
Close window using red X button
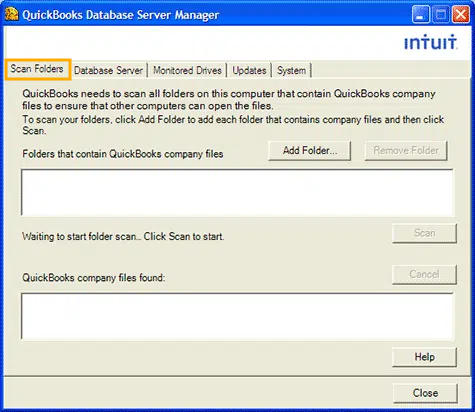pos(461,15)
